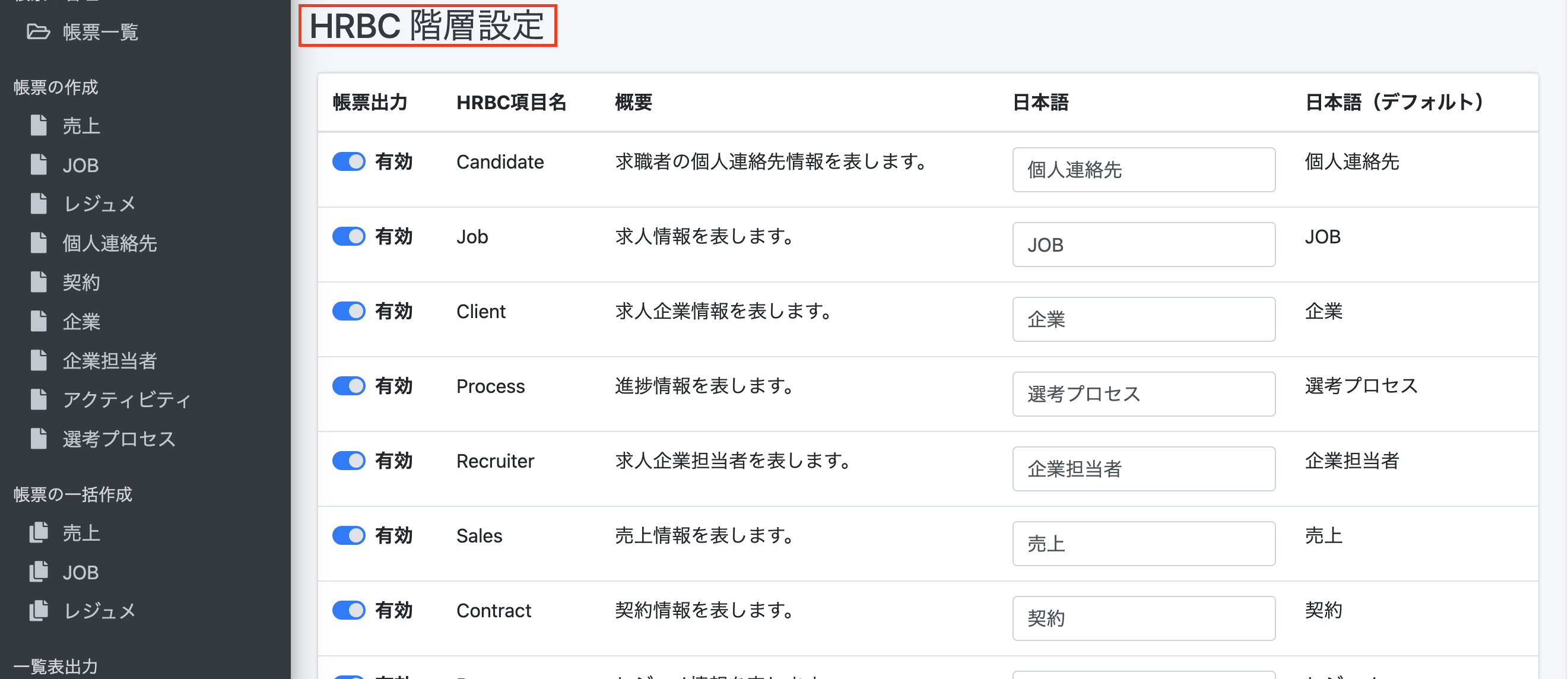Open 売上 under 帳票の作成
Screen dimensions: 1568x679
coord(81,126)
